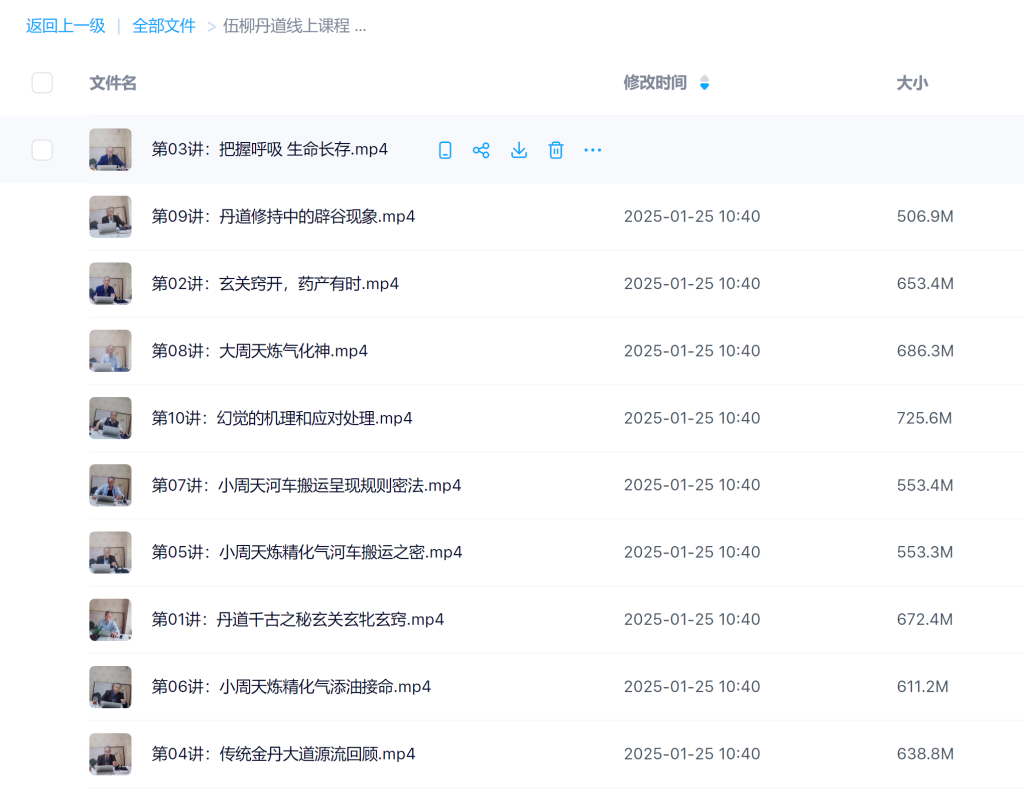Send 第03讲 video to mobile device

click(x=444, y=149)
